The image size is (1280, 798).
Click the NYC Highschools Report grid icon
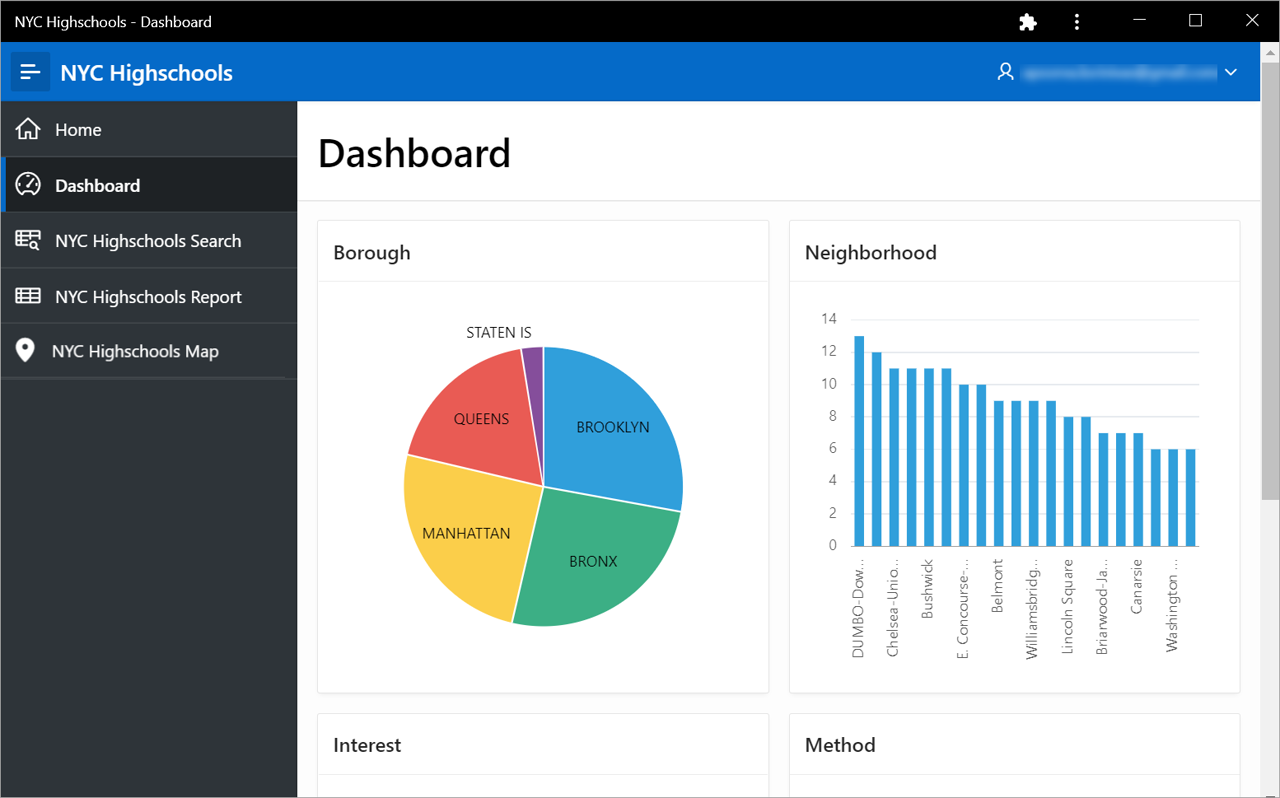pyautogui.click(x=28, y=297)
